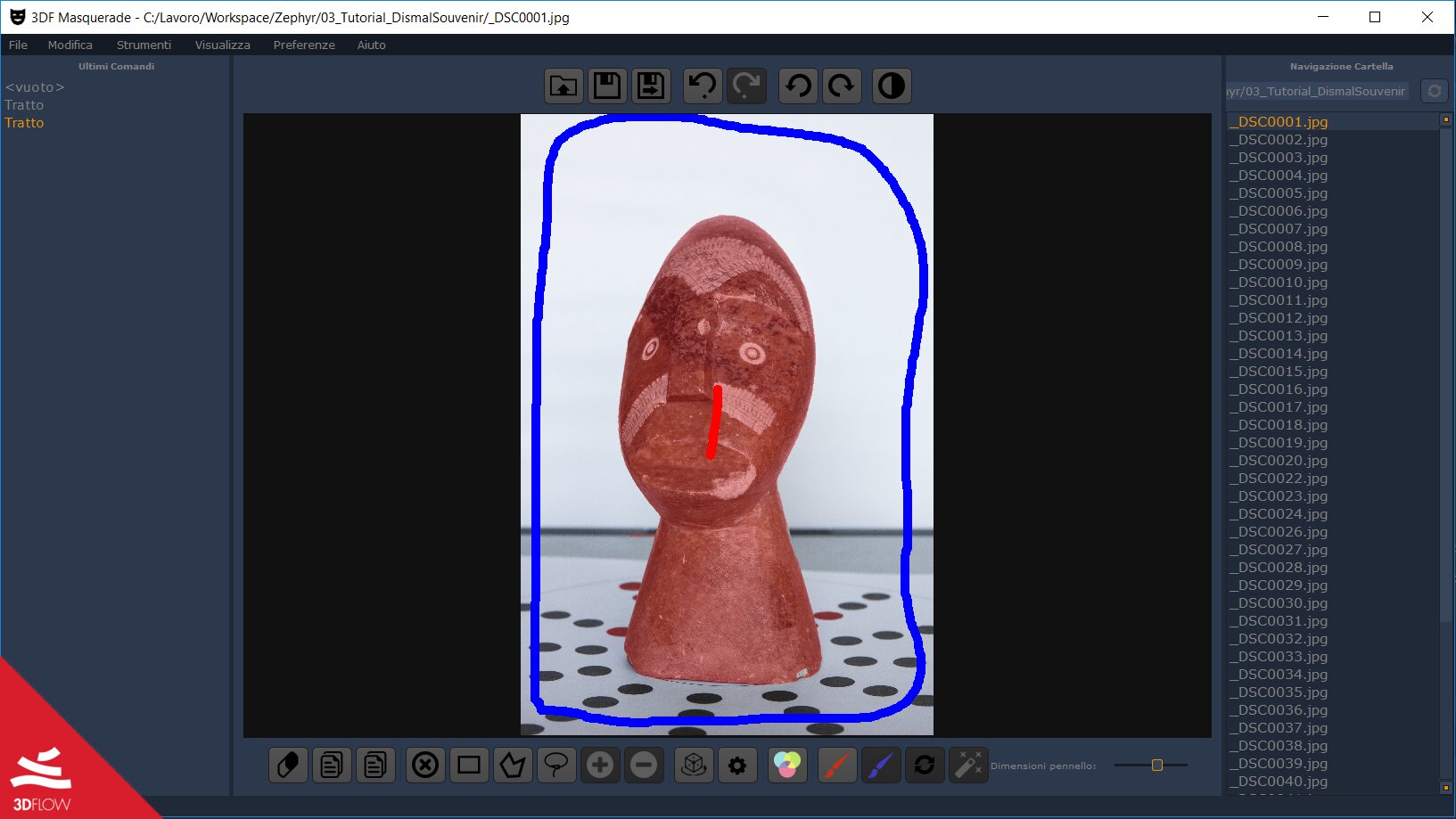Undo the last stroke
Screen dimensions: 1456x819
703,86
